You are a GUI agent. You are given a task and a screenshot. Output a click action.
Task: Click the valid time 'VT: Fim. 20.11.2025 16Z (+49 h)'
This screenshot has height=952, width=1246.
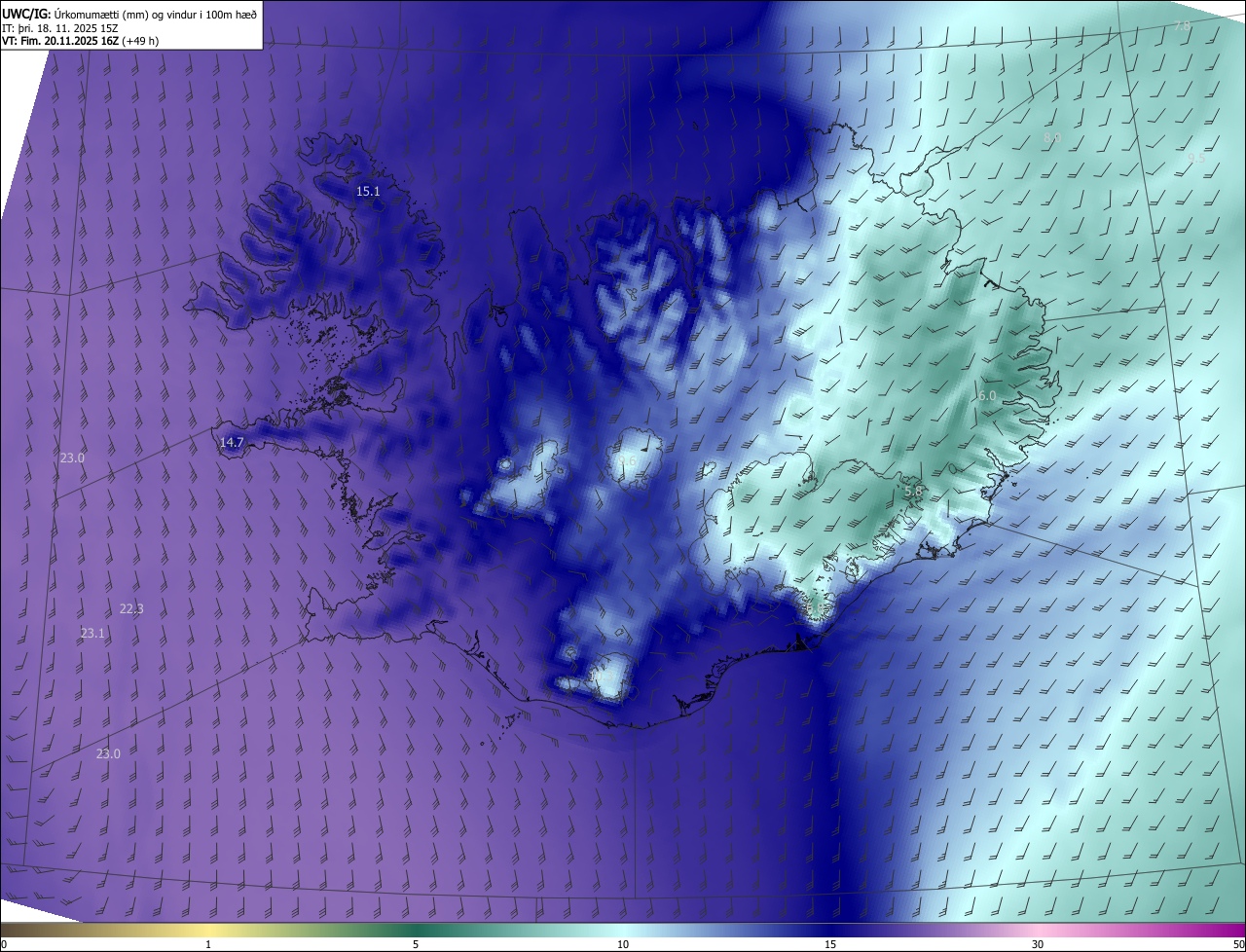[81, 41]
